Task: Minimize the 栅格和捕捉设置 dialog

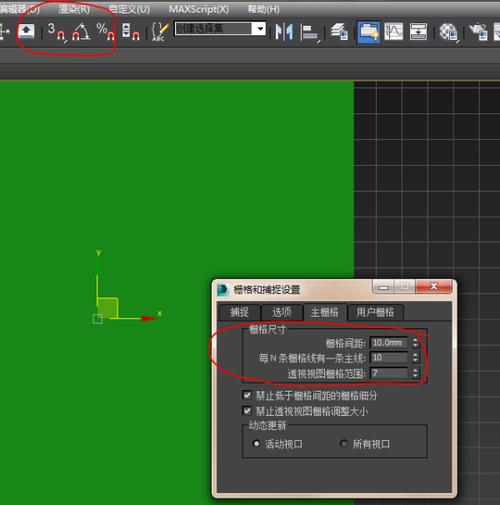Action: [383, 287]
